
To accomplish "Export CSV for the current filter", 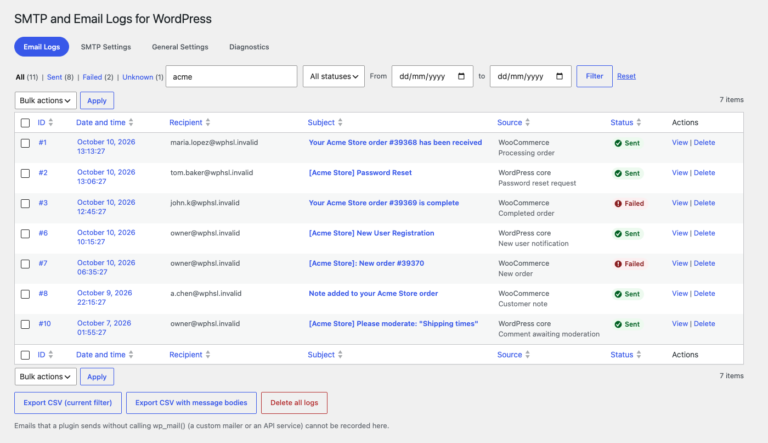I will [x=68, y=403].
